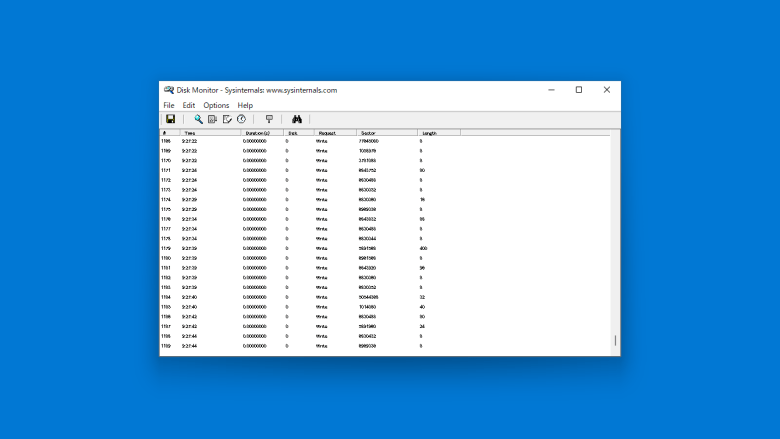Maximize the Disk Monitor window

click(x=579, y=90)
